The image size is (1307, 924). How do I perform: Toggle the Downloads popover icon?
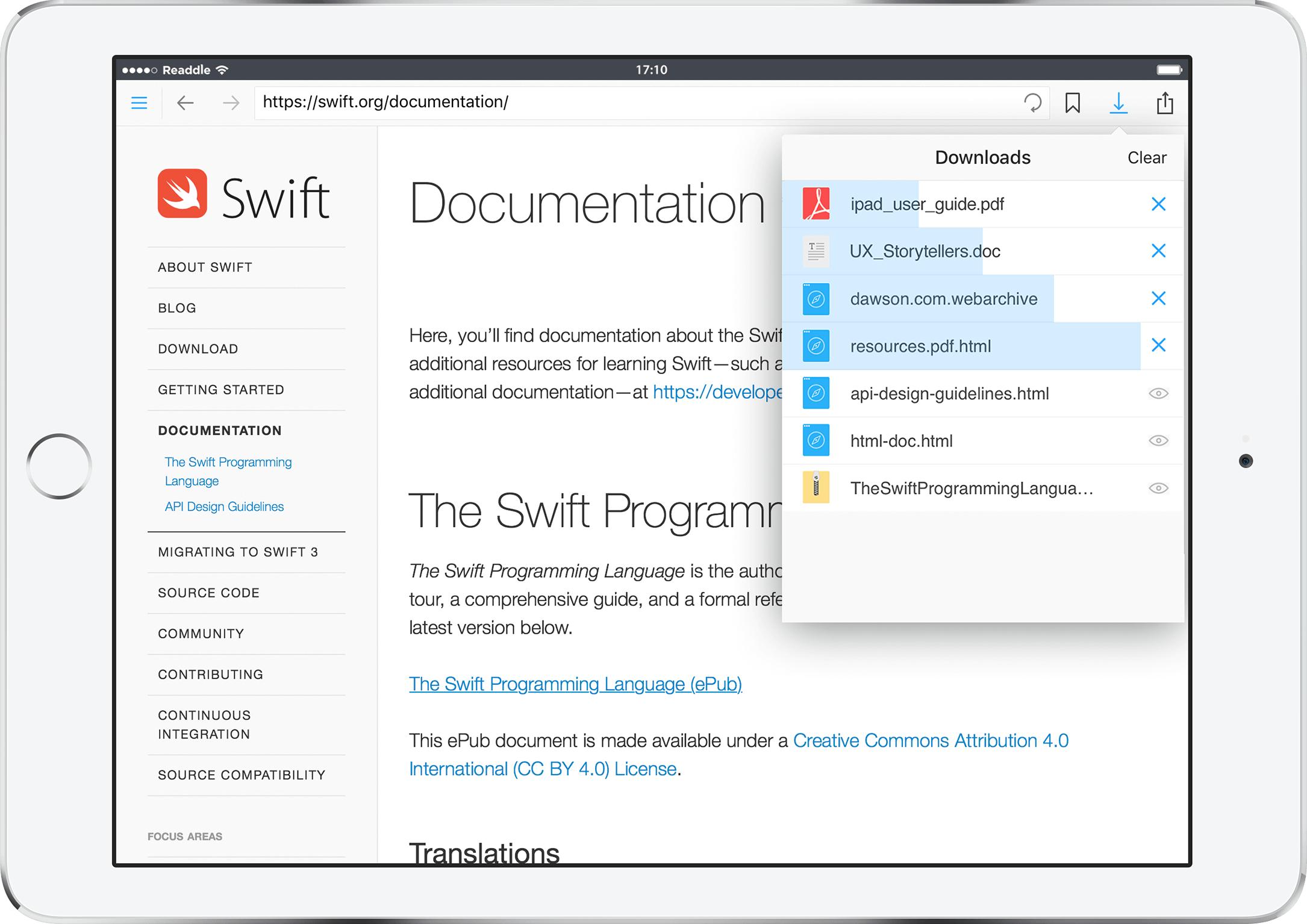point(1118,103)
